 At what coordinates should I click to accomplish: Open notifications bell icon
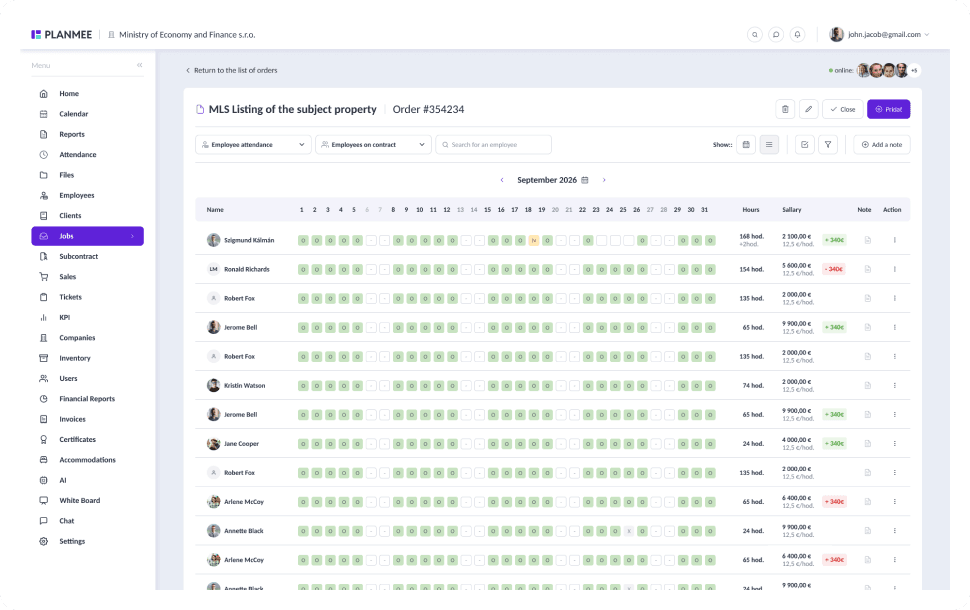click(797, 35)
